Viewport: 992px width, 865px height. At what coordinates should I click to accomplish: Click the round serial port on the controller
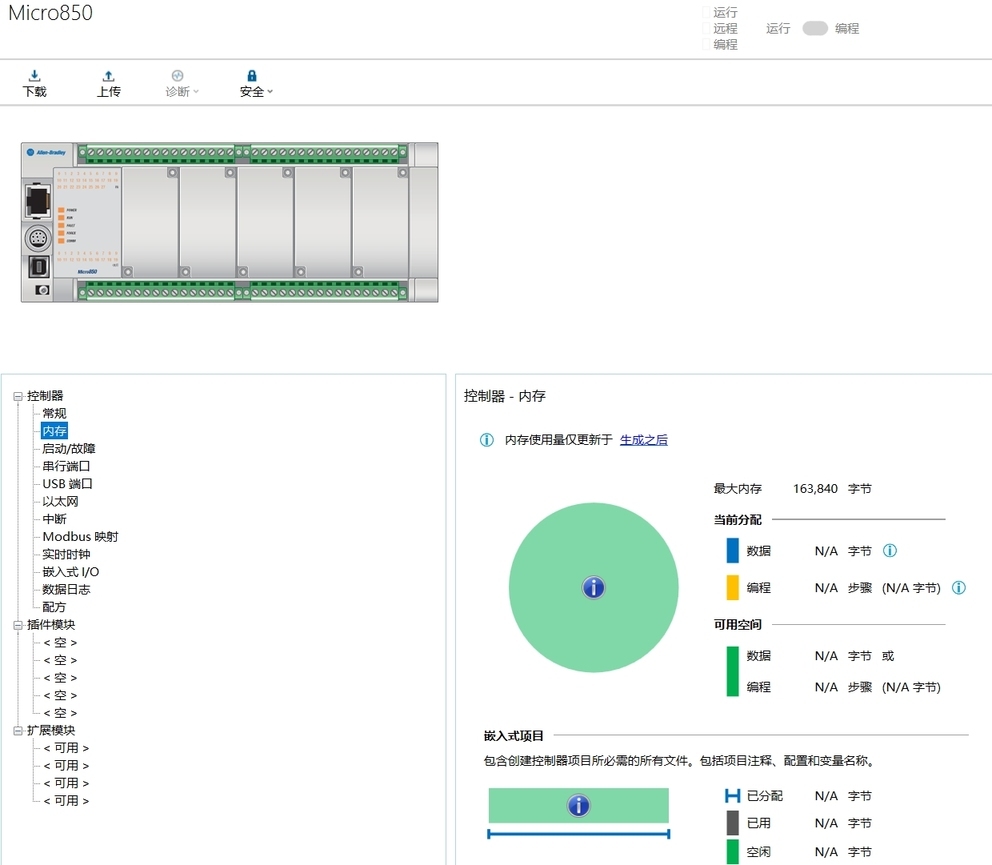(38, 239)
